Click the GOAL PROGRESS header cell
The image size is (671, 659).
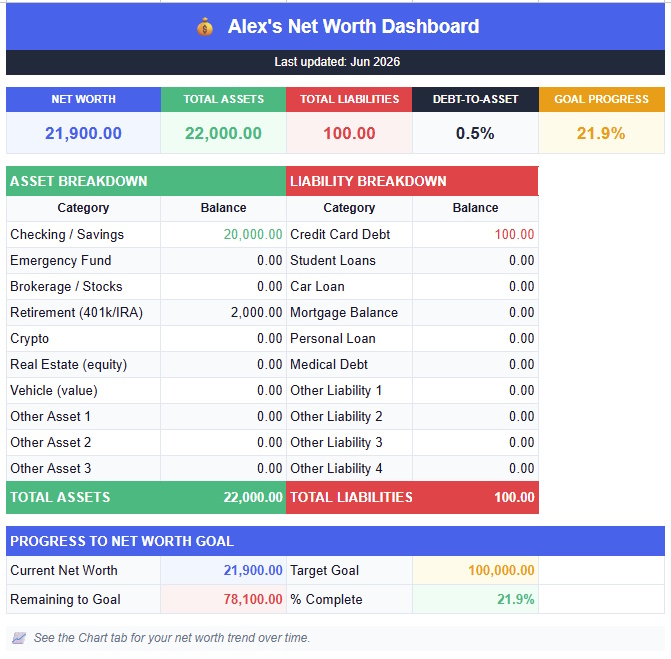click(602, 99)
